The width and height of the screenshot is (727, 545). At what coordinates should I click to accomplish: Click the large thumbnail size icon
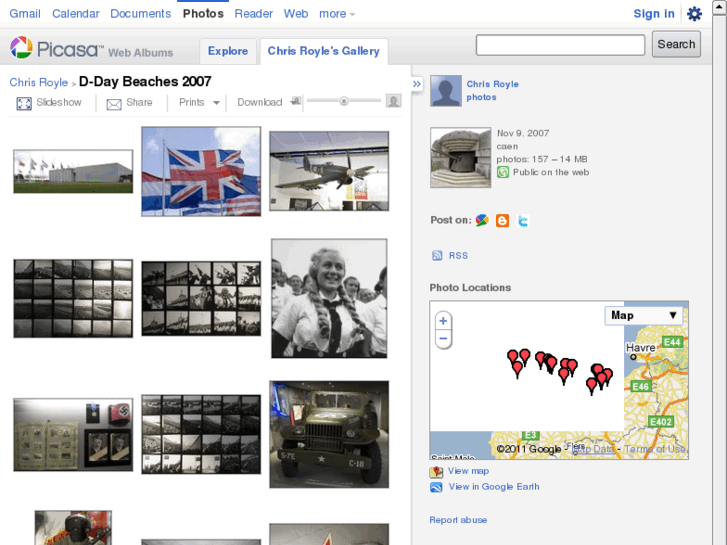[393, 101]
